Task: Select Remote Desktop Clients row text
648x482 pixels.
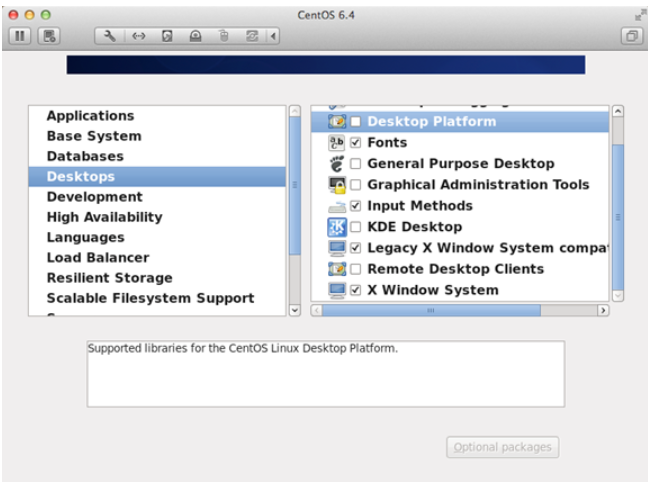Action: (x=455, y=269)
